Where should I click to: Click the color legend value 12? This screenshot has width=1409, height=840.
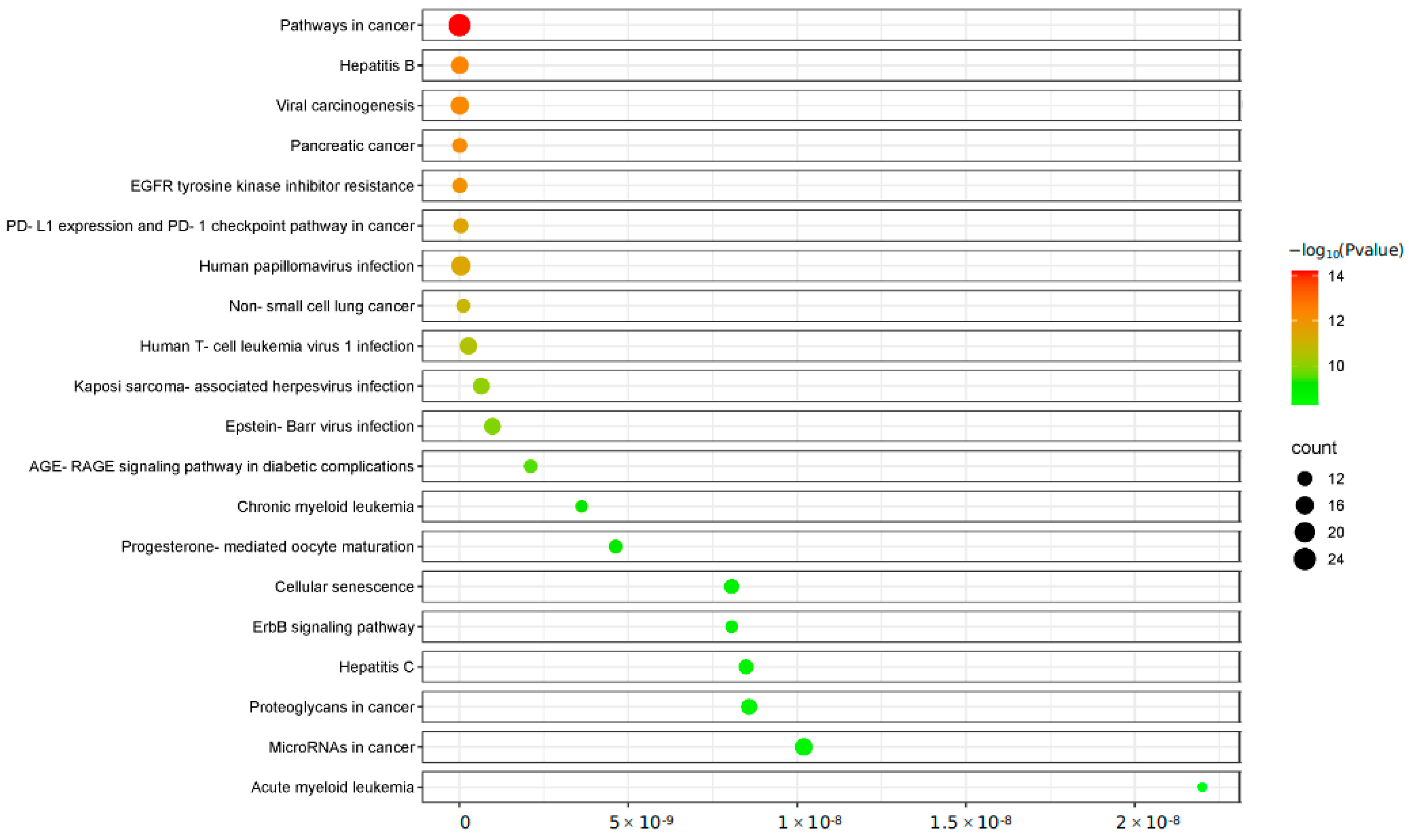coord(1336,321)
